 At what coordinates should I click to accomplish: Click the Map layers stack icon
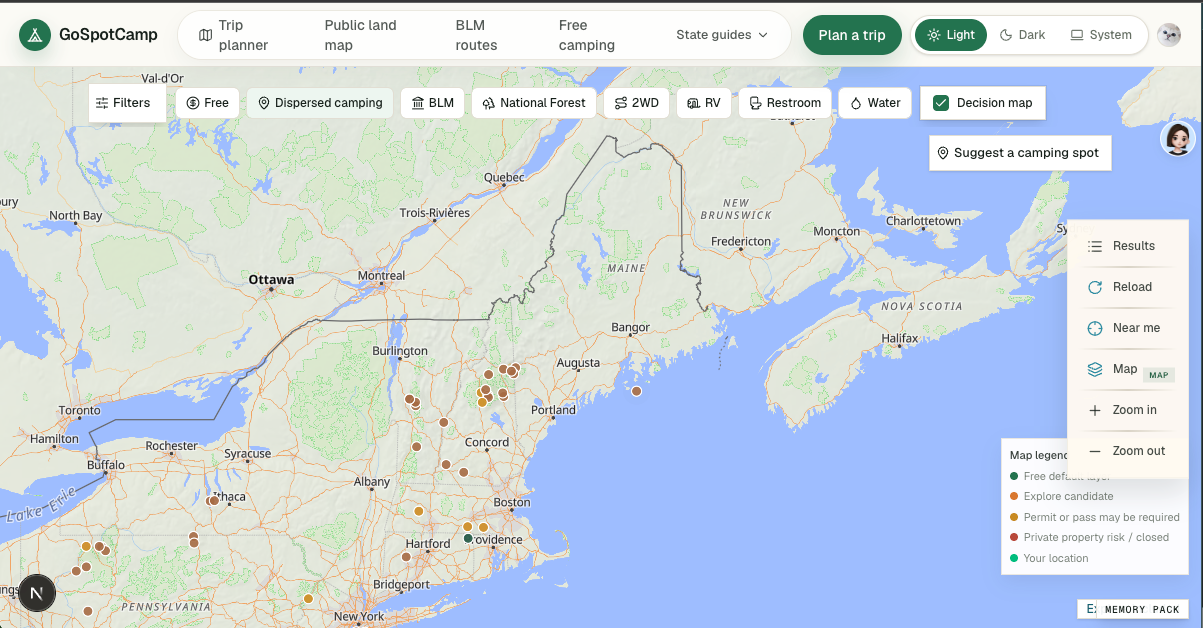1095,369
